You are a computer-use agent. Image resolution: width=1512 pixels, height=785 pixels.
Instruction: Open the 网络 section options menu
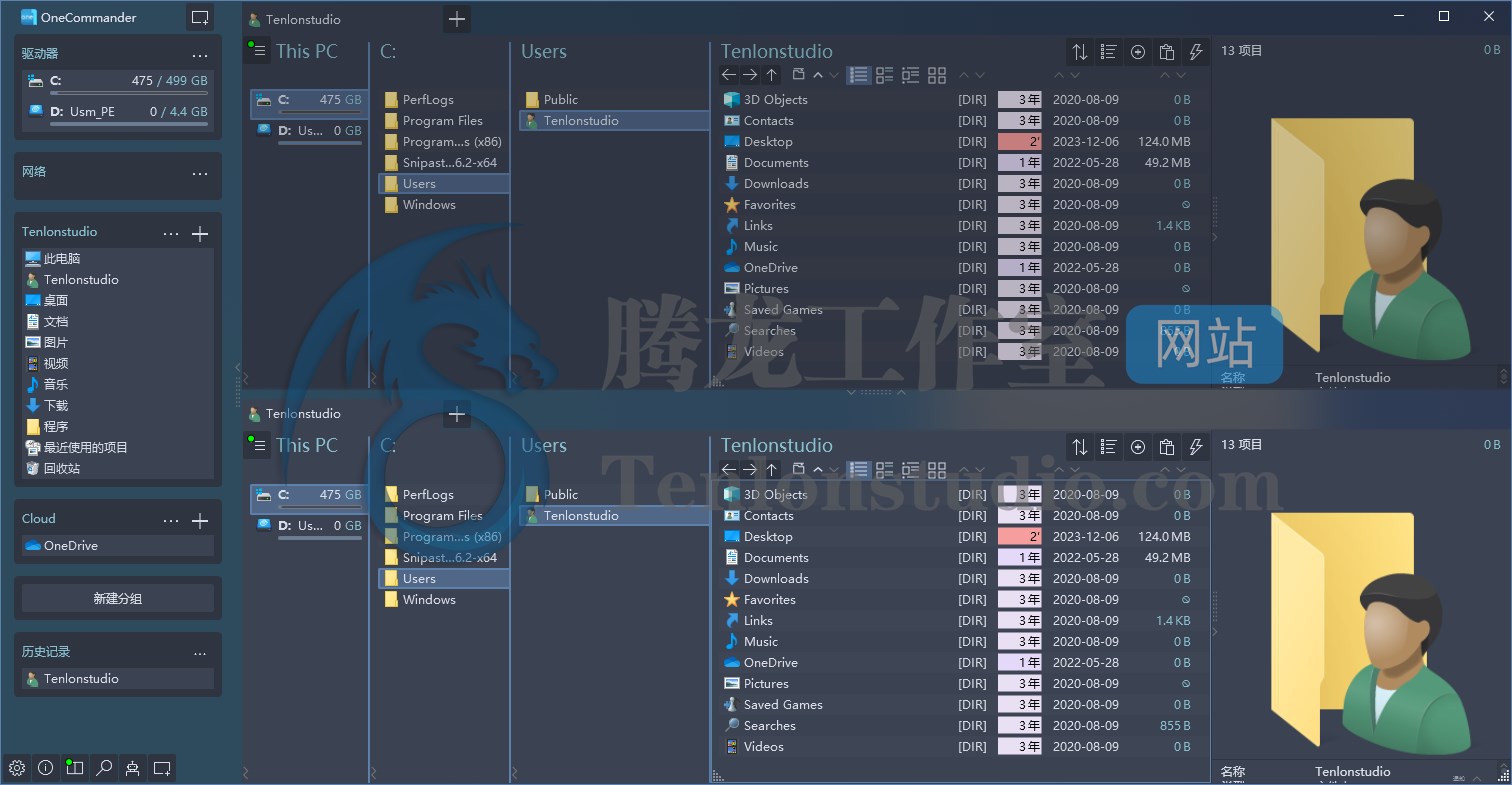pos(200,173)
